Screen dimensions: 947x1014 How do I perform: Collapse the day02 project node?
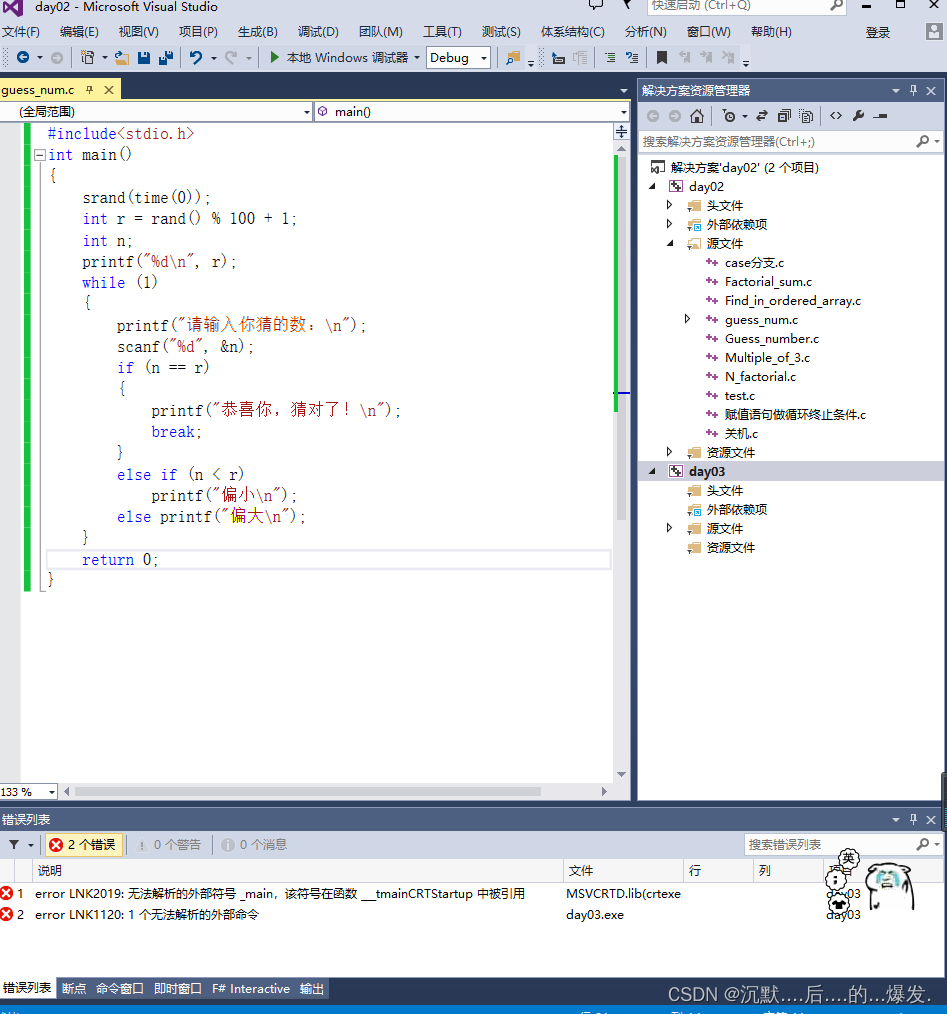652,186
